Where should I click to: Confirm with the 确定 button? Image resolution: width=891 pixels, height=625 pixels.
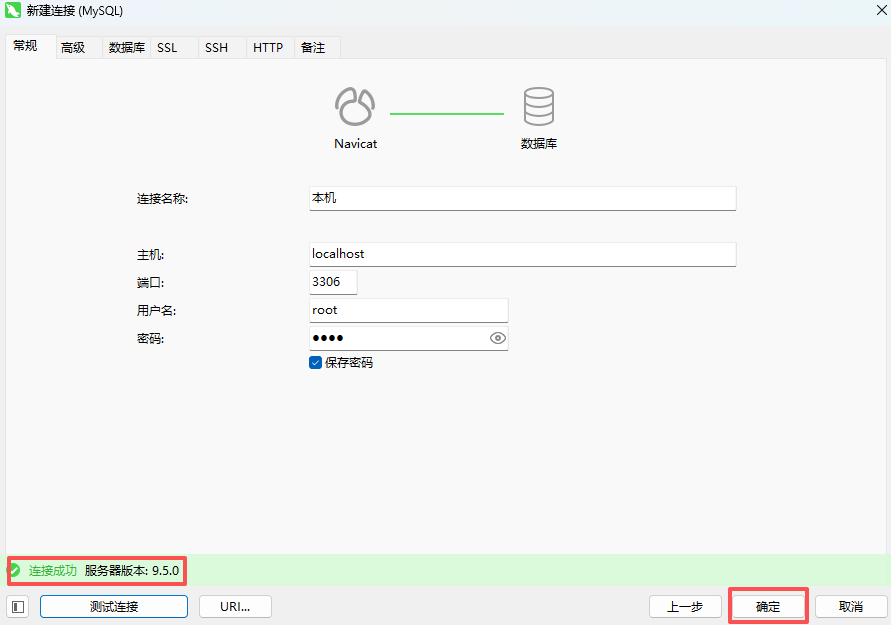(x=768, y=607)
